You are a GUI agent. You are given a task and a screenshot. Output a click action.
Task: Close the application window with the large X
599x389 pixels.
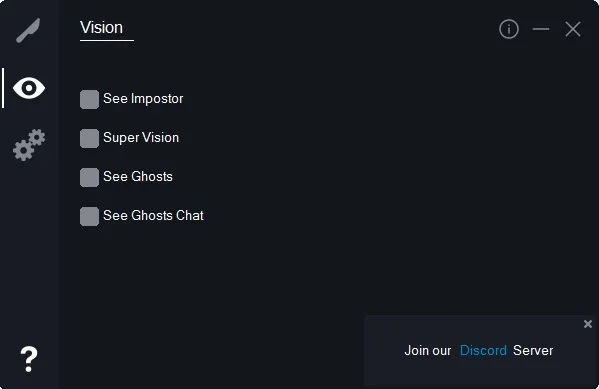pyautogui.click(x=573, y=29)
